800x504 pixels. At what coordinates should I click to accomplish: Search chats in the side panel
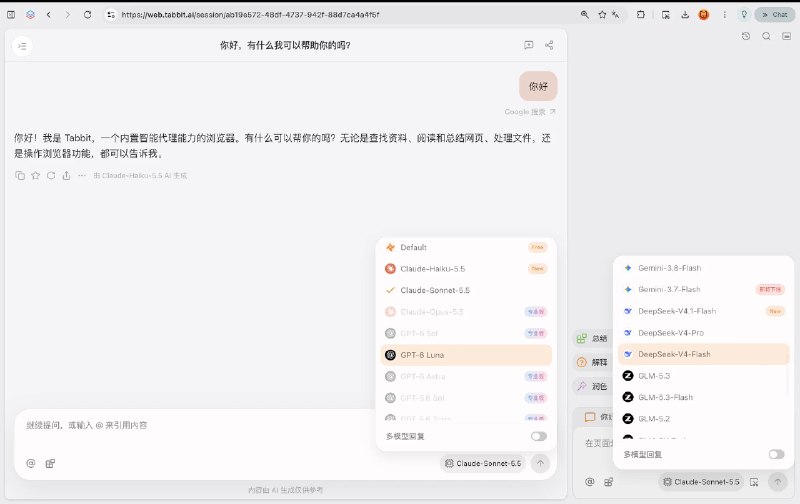(x=766, y=36)
